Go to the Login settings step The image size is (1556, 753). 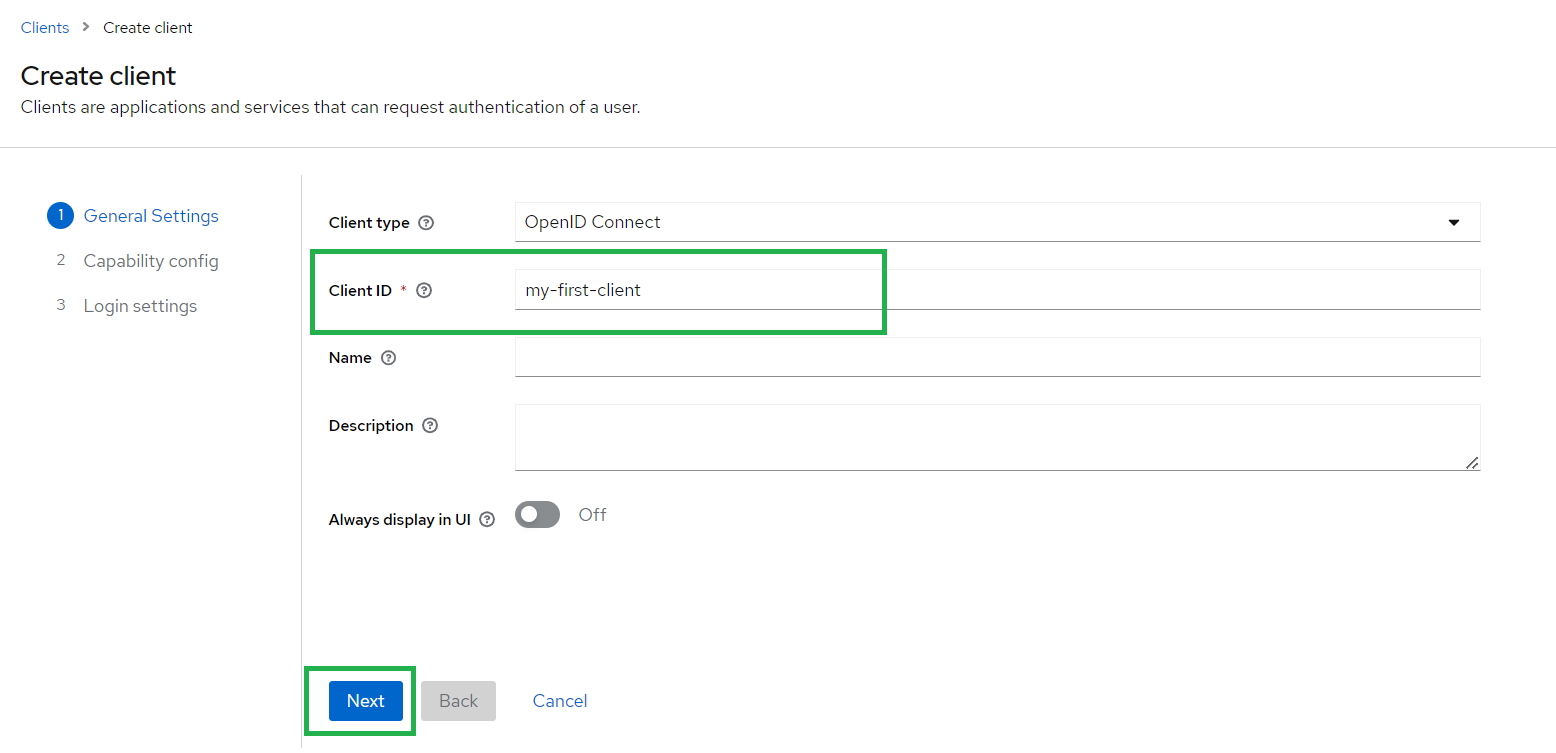pos(140,306)
